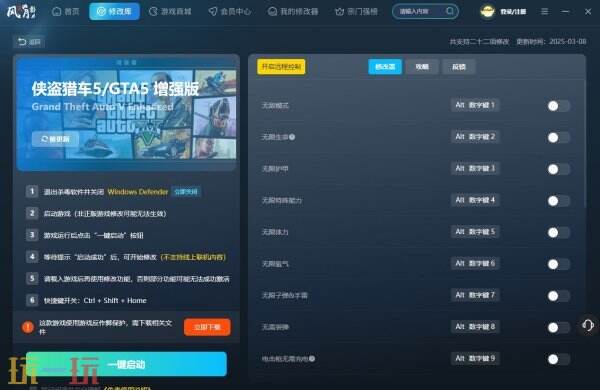Click the Alt 数字键 4 hotkey box

tap(475, 200)
